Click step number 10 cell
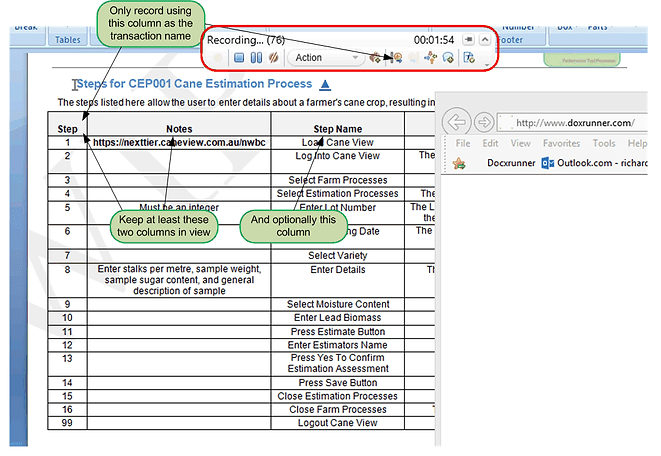The image size is (661, 456). tap(67, 318)
